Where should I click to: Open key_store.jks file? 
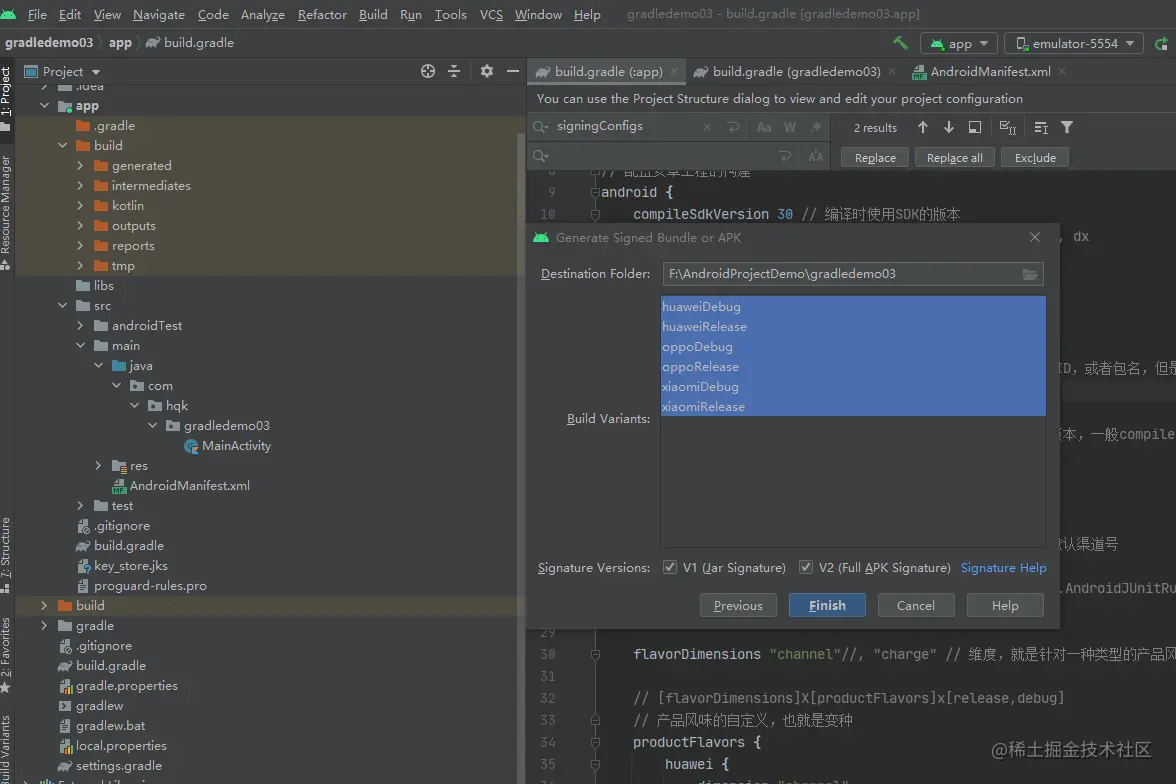[122, 566]
